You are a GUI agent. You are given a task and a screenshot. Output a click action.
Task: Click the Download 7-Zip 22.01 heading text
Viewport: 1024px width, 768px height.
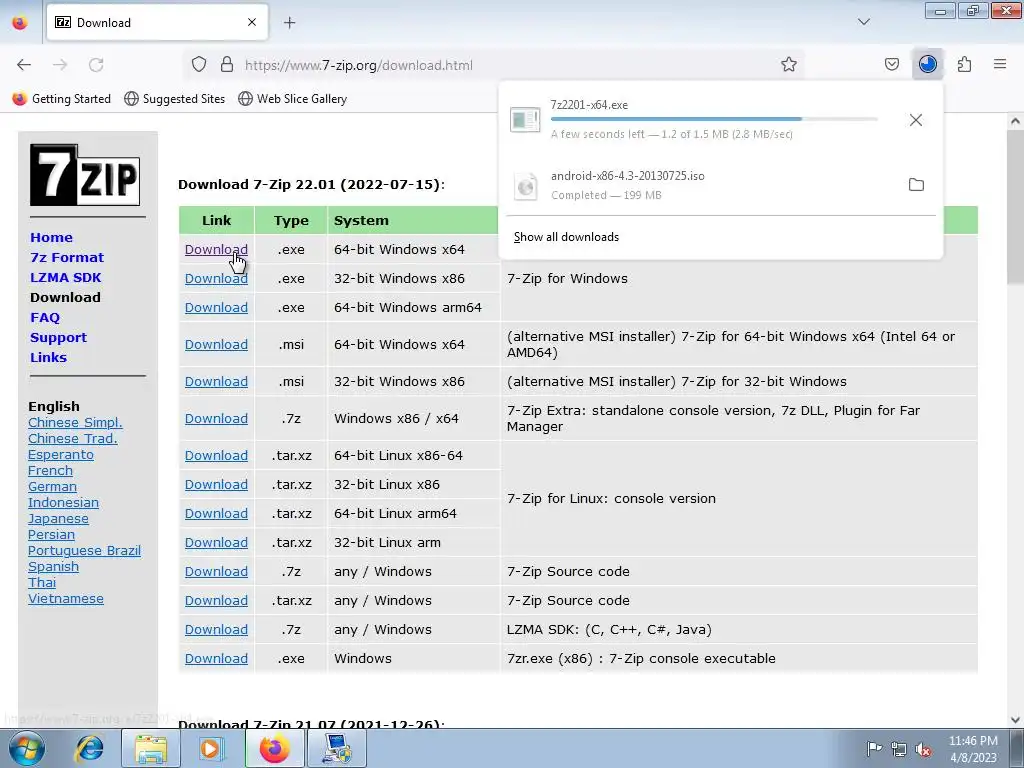pyautogui.click(x=311, y=185)
